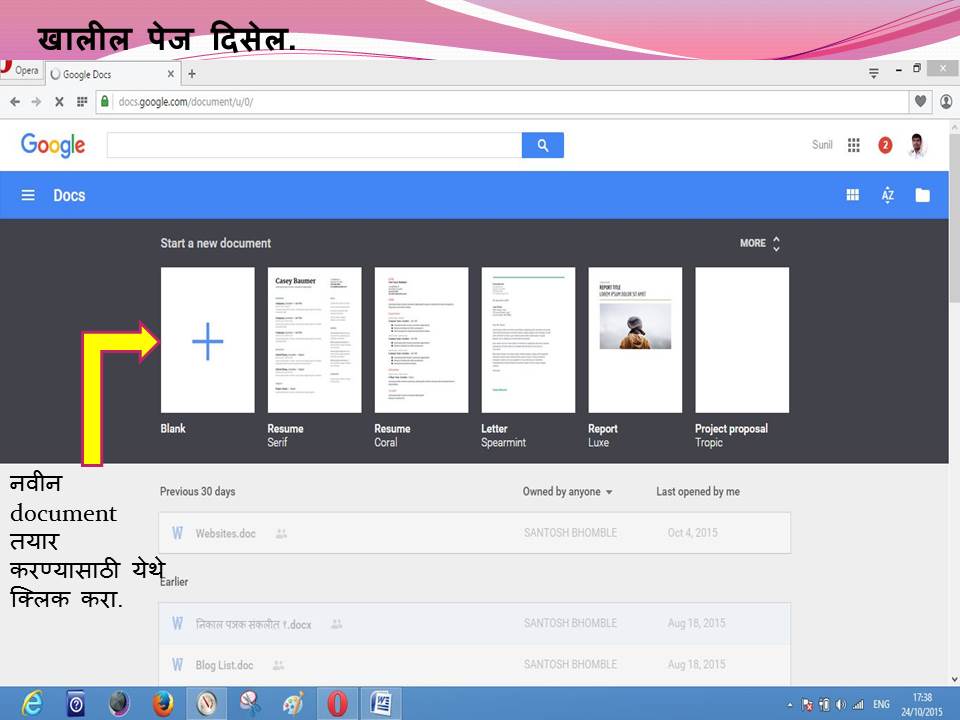View the red notifications badge showing 2
Viewport: 960px width, 720px height.
885,145
